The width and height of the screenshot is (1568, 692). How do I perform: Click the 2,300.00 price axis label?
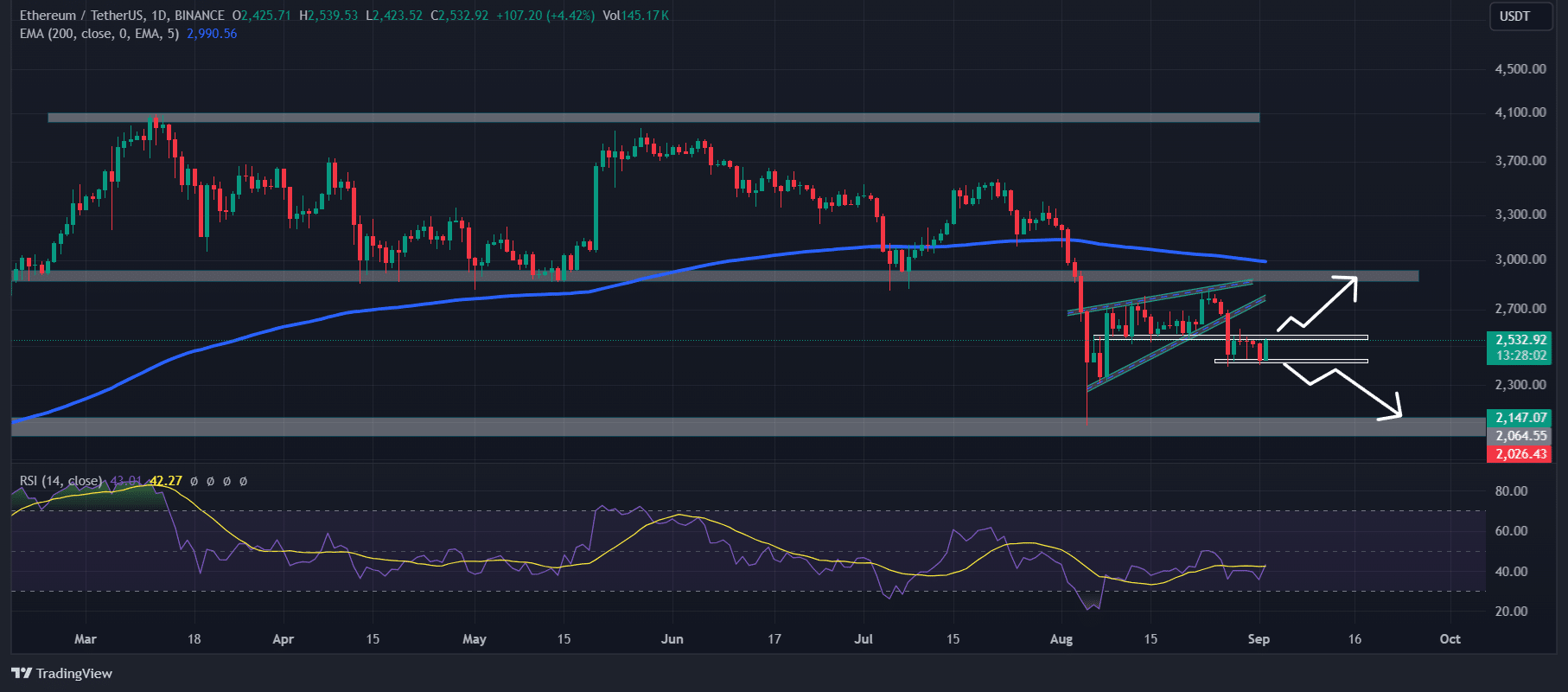[1520, 385]
